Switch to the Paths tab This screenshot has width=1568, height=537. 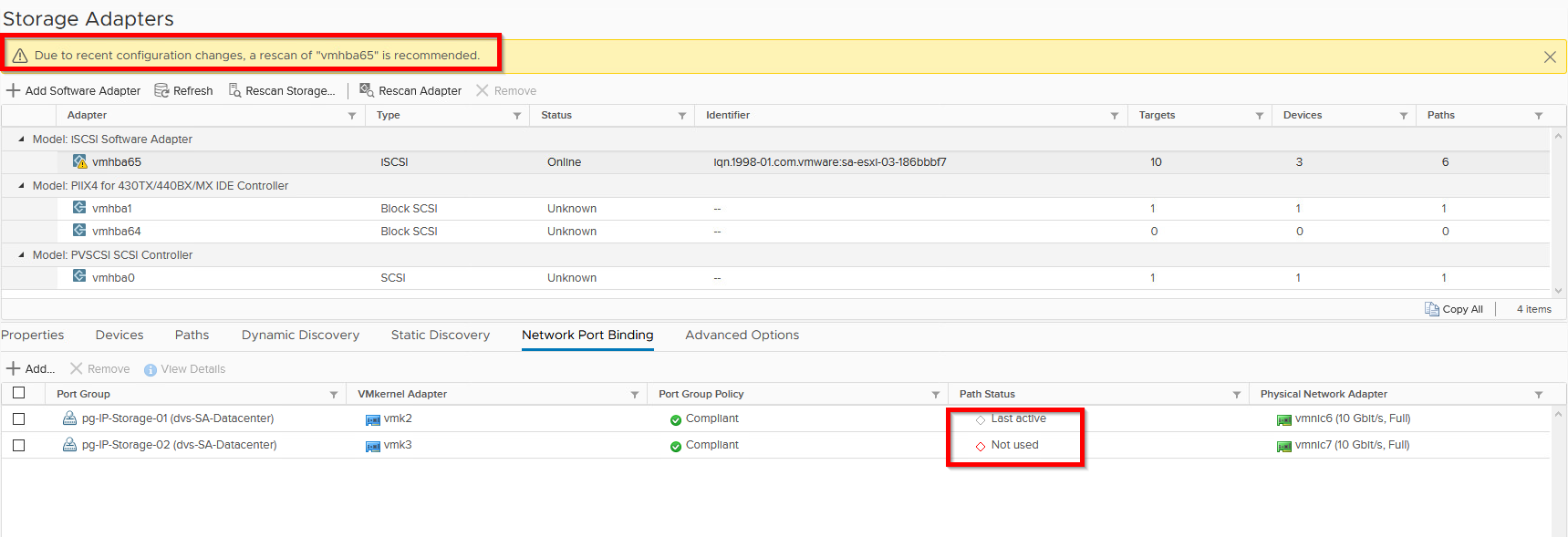coord(192,336)
